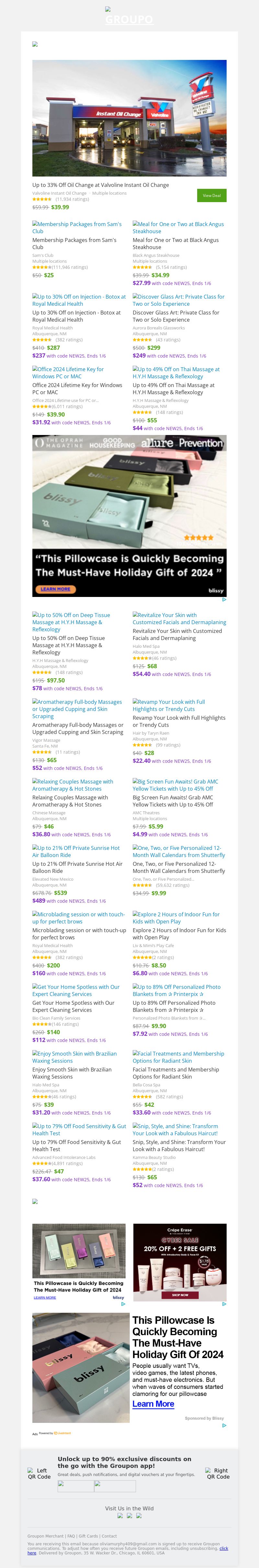Click the Left QR Code image
Image resolution: width=259 pixels, height=1568 pixels.
point(39,1474)
